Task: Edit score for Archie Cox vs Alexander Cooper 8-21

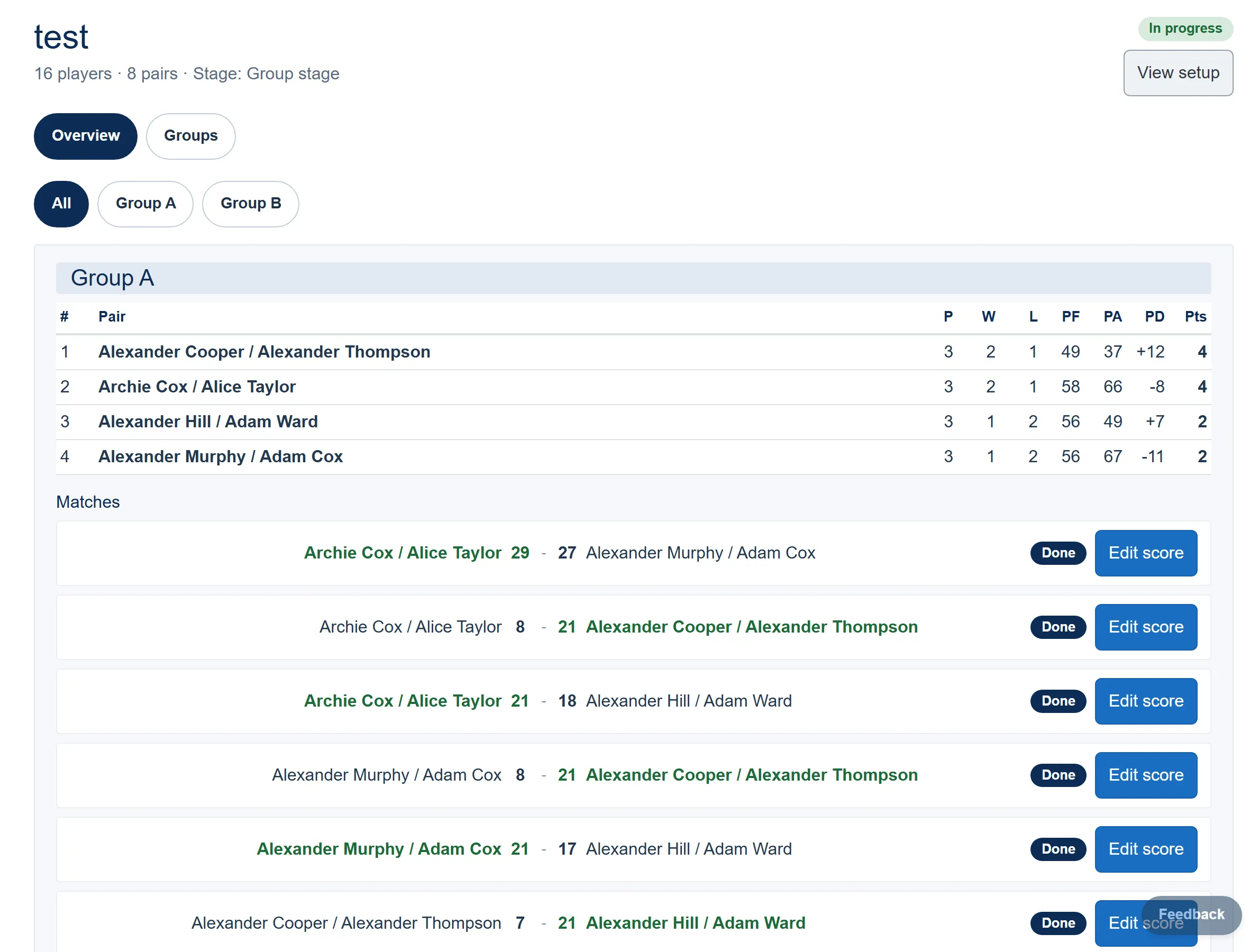Action: pyautogui.click(x=1146, y=627)
